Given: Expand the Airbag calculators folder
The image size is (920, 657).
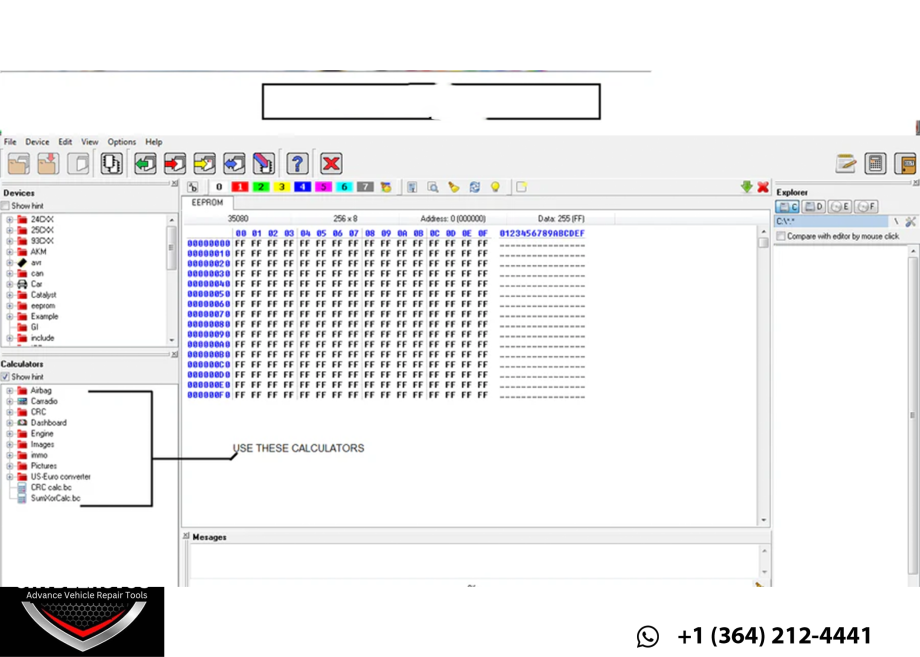Looking at the screenshot, I should pos(9,391).
